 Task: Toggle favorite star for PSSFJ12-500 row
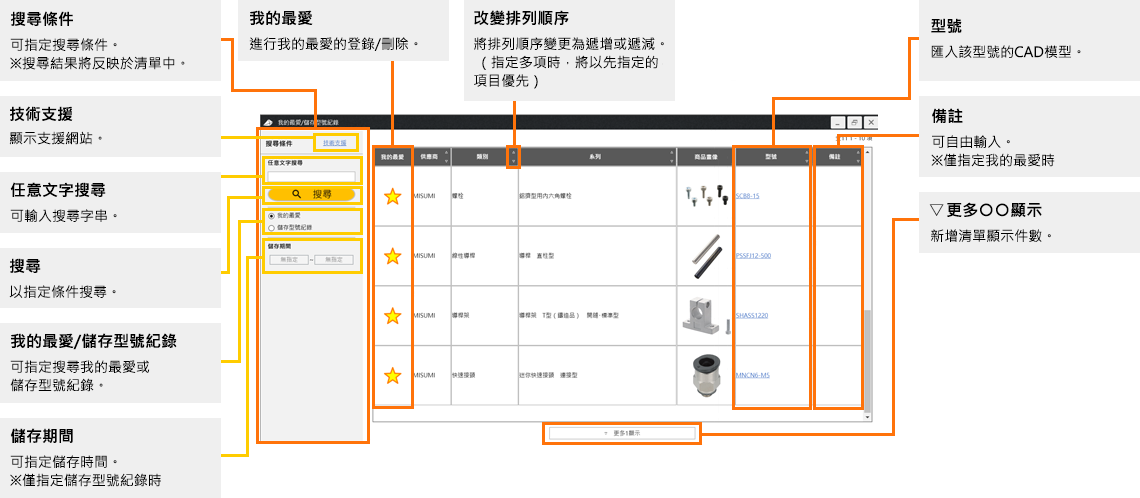(393, 256)
